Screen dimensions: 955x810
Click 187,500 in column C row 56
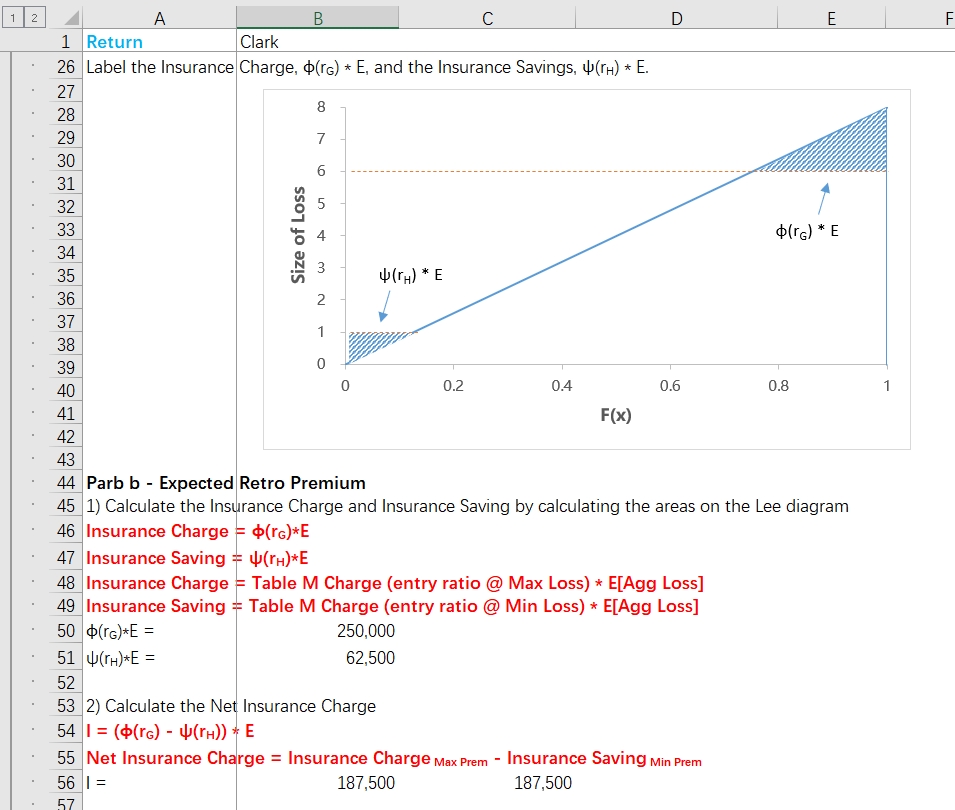point(543,783)
